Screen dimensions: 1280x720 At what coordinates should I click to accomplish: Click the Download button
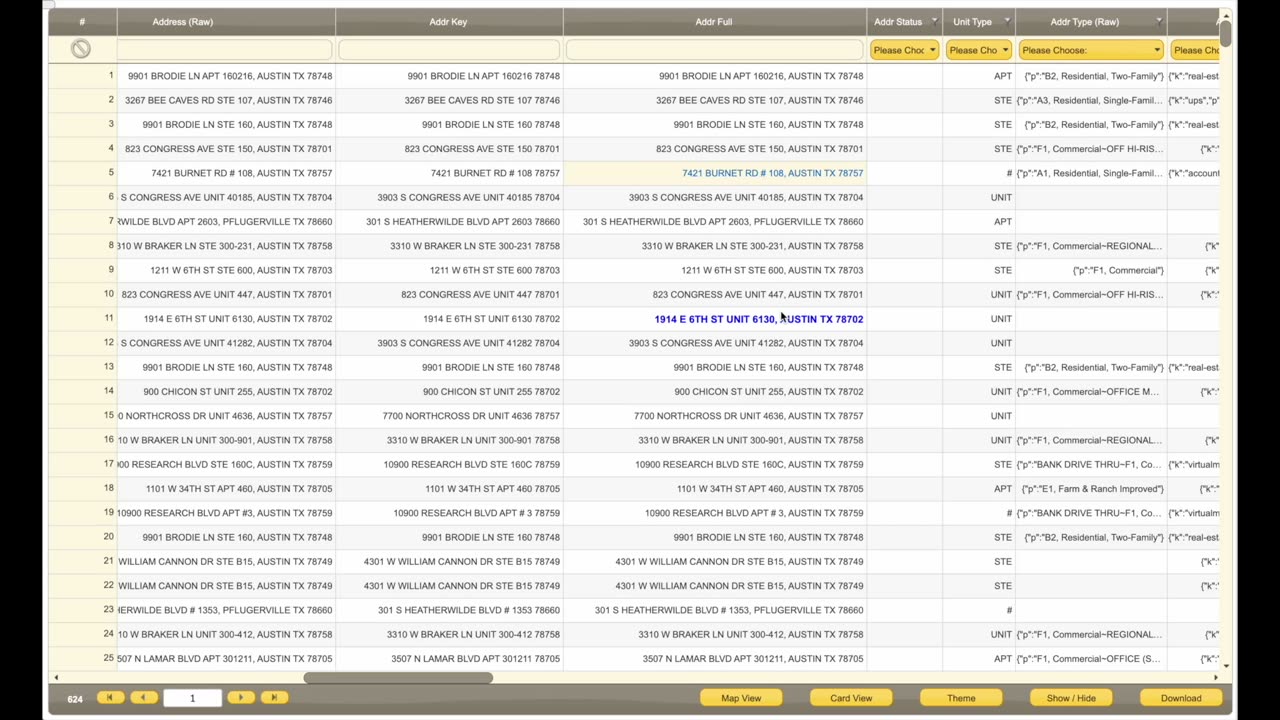click(1181, 698)
